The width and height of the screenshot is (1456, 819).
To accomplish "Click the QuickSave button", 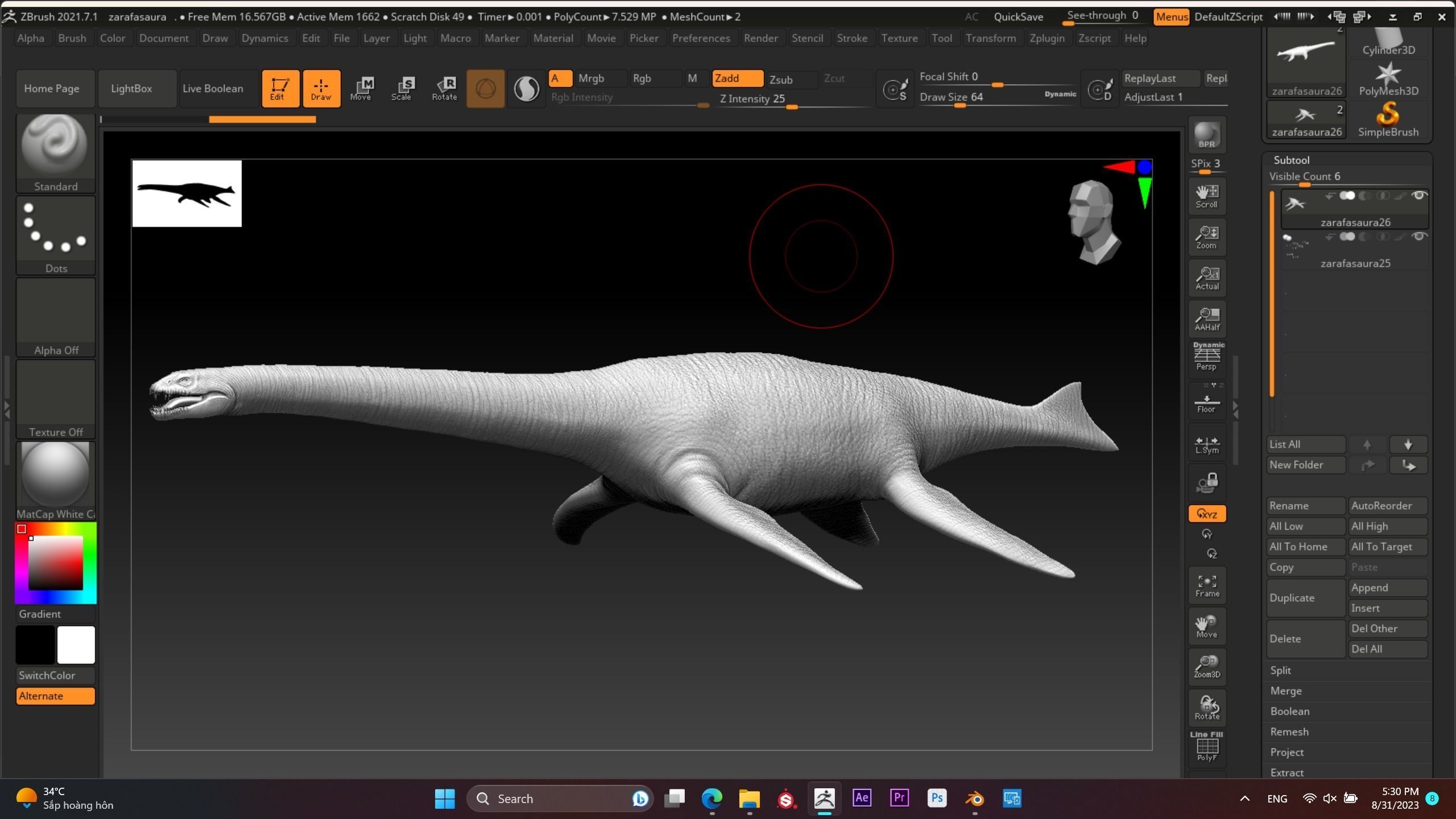I will [x=1018, y=17].
